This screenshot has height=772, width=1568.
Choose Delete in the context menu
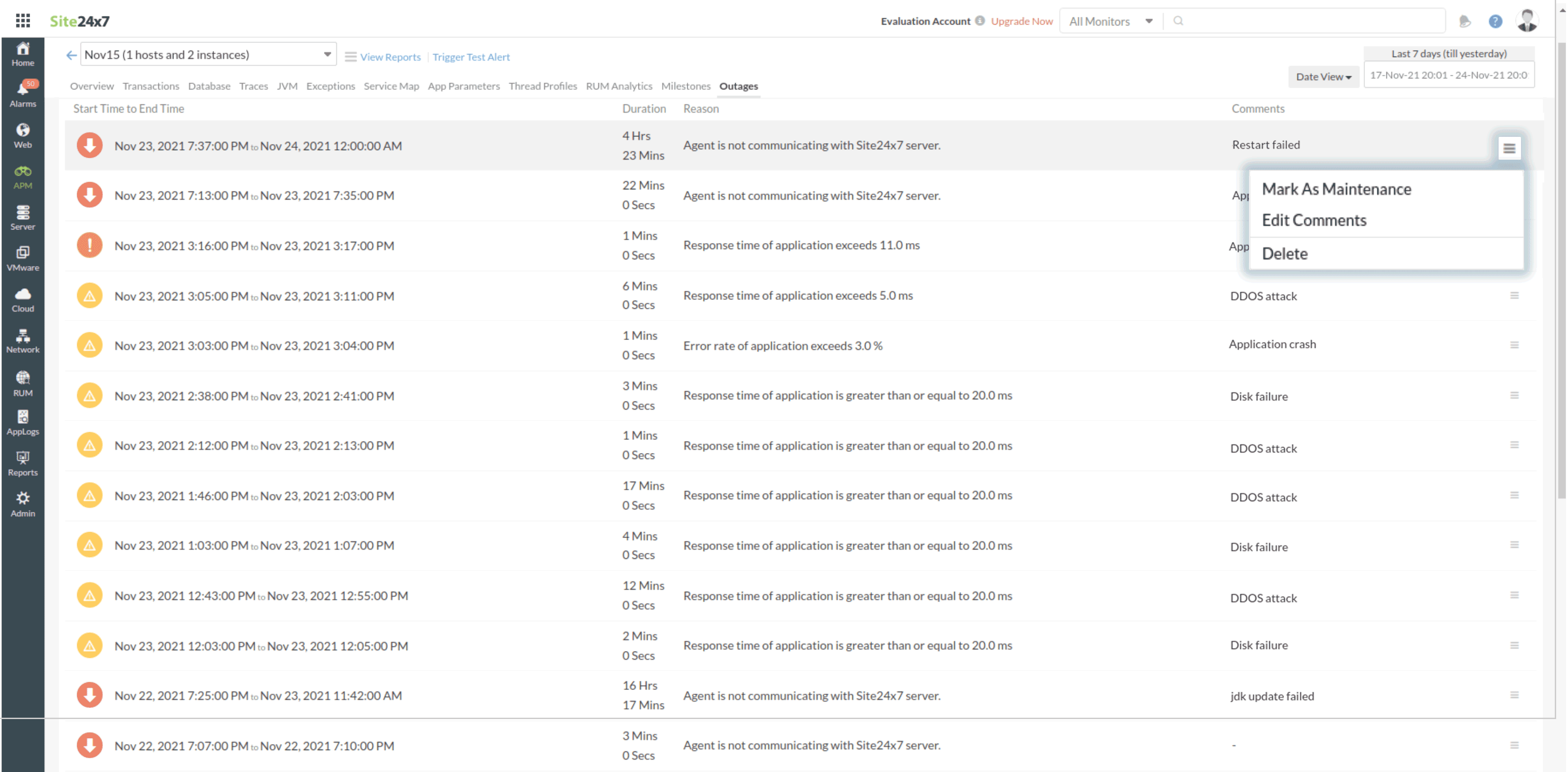pyautogui.click(x=1284, y=254)
